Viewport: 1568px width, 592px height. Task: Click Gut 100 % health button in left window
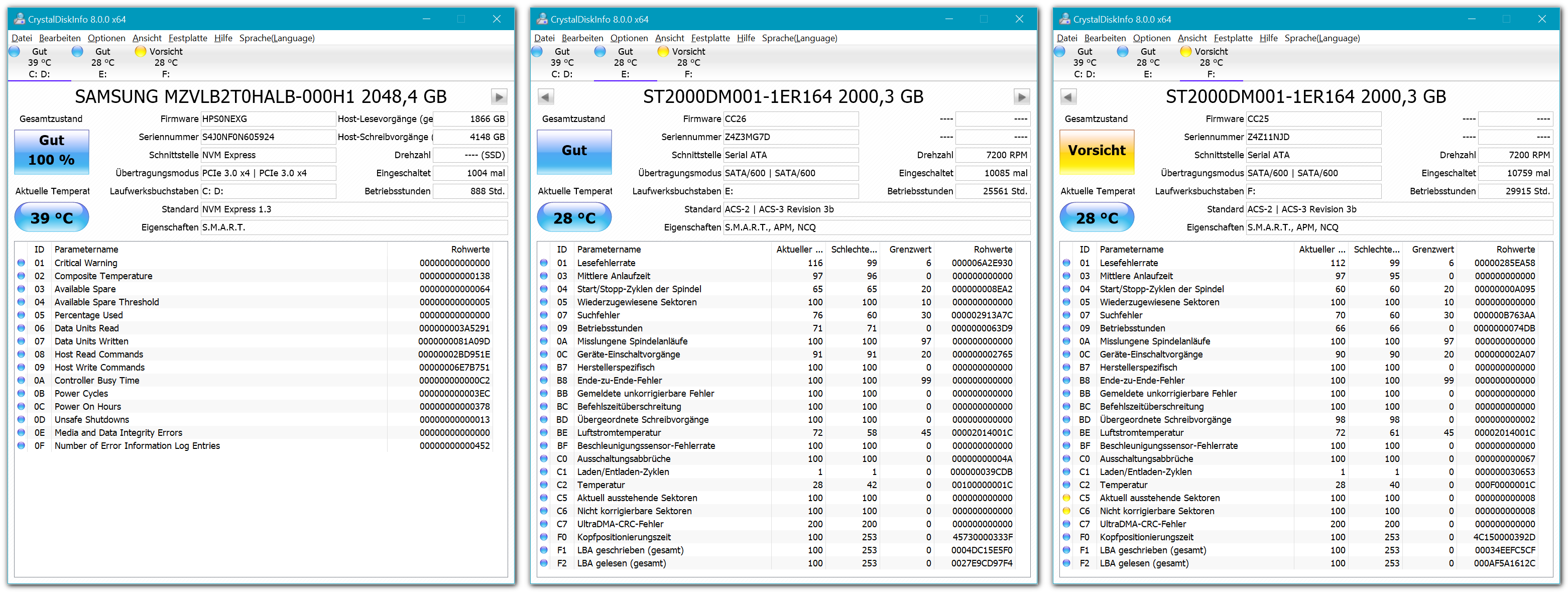(52, 152)
